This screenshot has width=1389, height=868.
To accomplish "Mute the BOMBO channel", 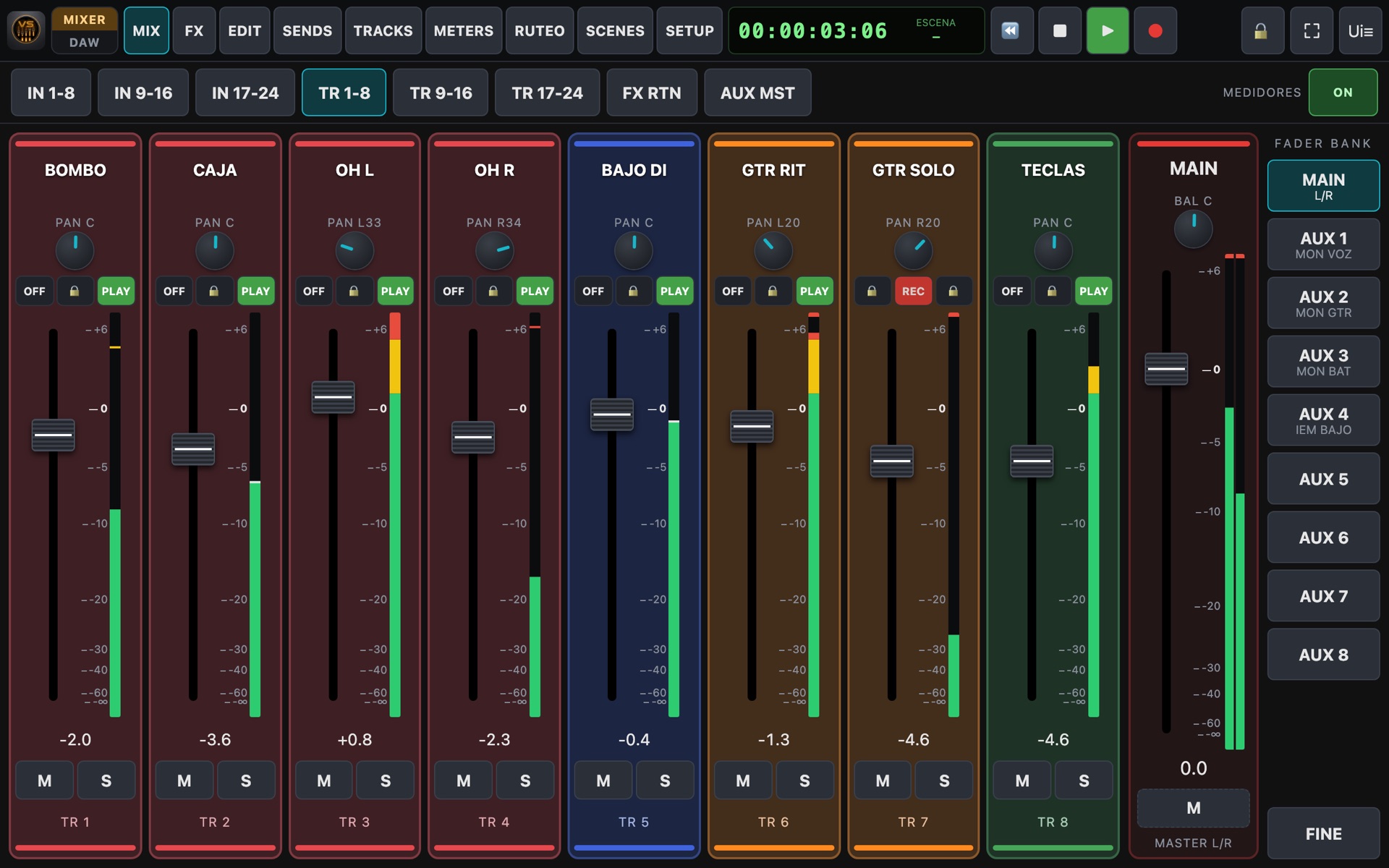I will [x=44, y=780].
